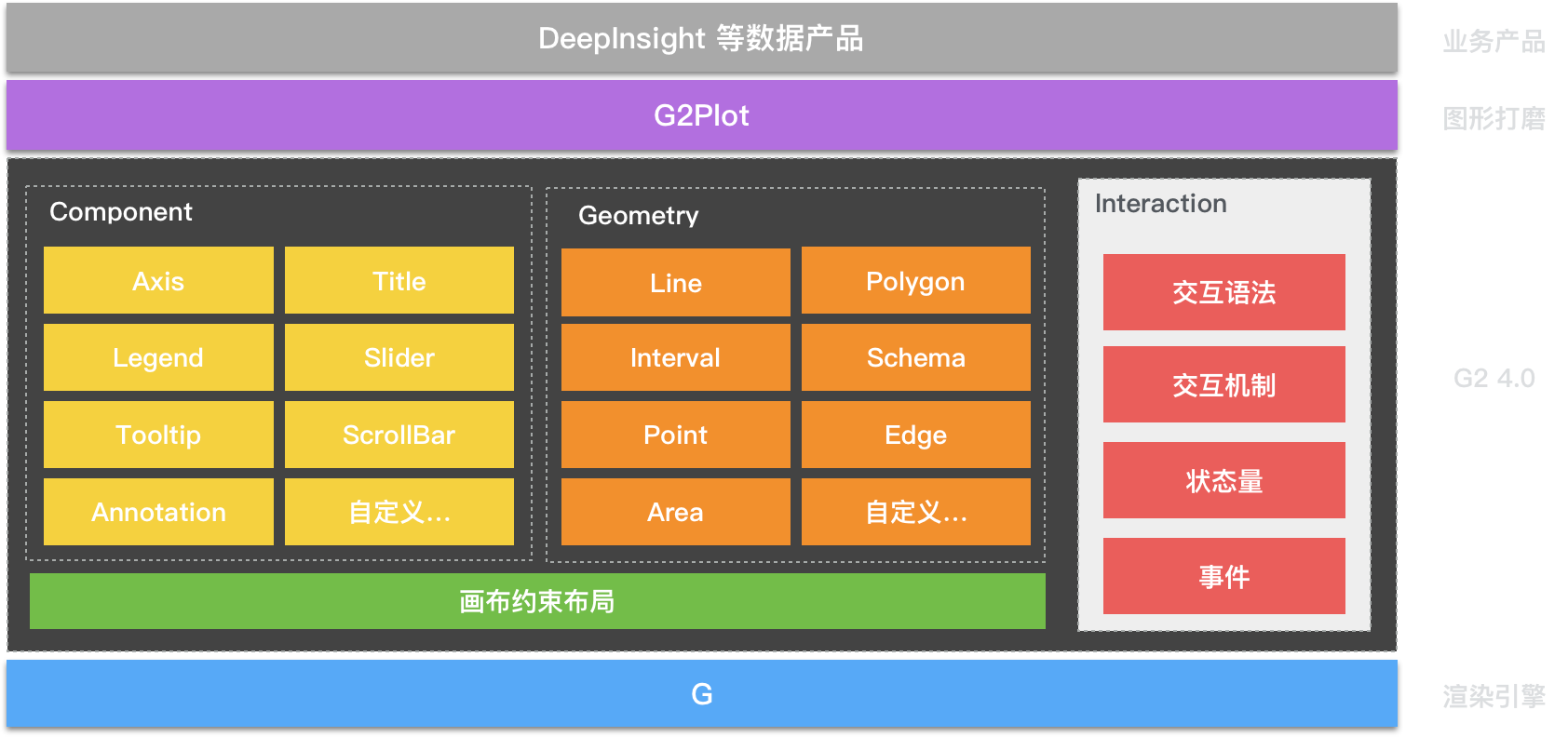Click the Edge geometry block
Viewport: 1568px width, 737px height.
click(915, 435)
